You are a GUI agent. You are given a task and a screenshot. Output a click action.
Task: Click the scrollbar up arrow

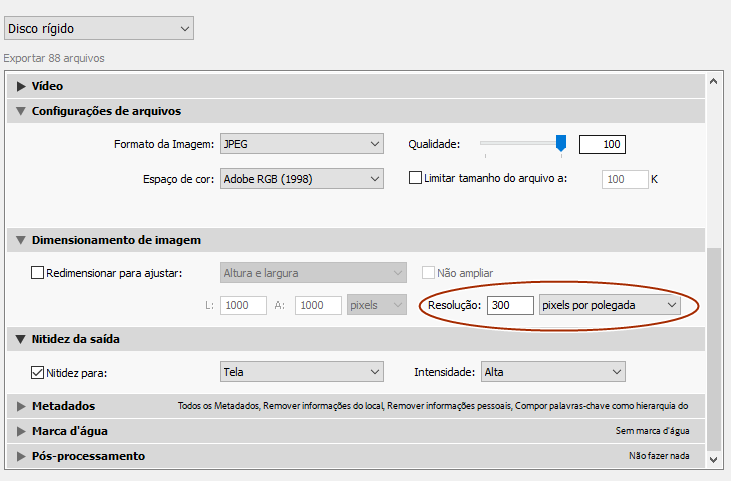(x=713, y=82)
